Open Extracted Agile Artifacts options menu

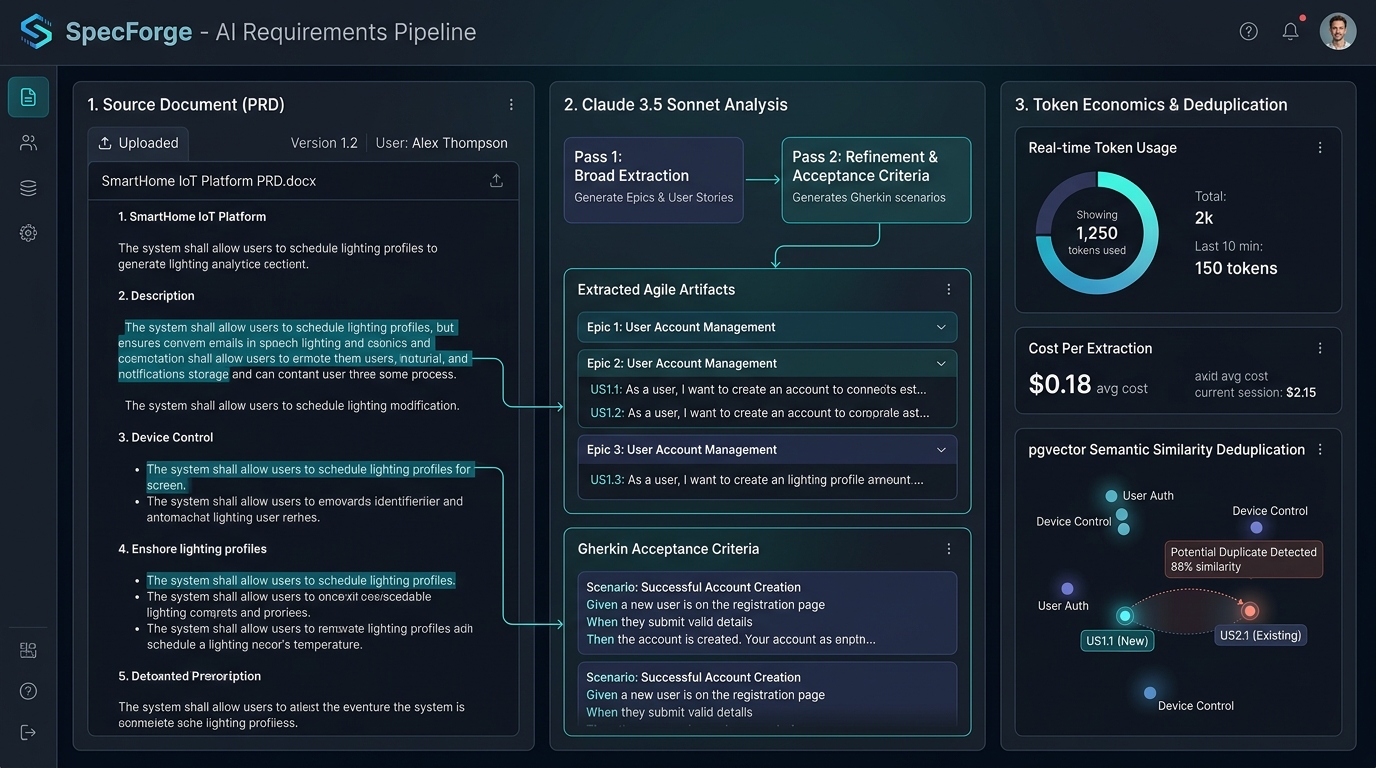coord(949,289)
